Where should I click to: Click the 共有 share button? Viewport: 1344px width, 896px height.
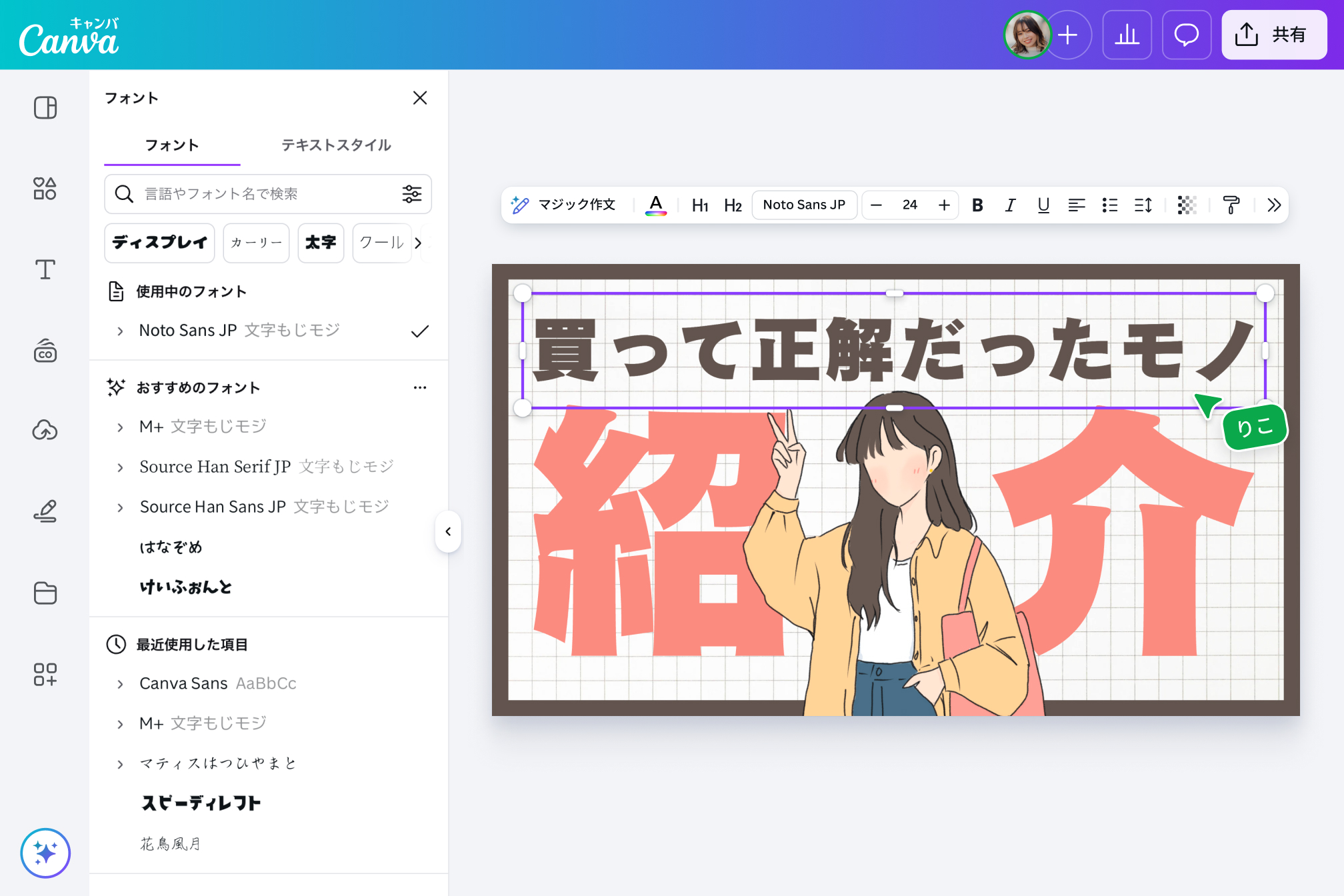pos(1274,35)
